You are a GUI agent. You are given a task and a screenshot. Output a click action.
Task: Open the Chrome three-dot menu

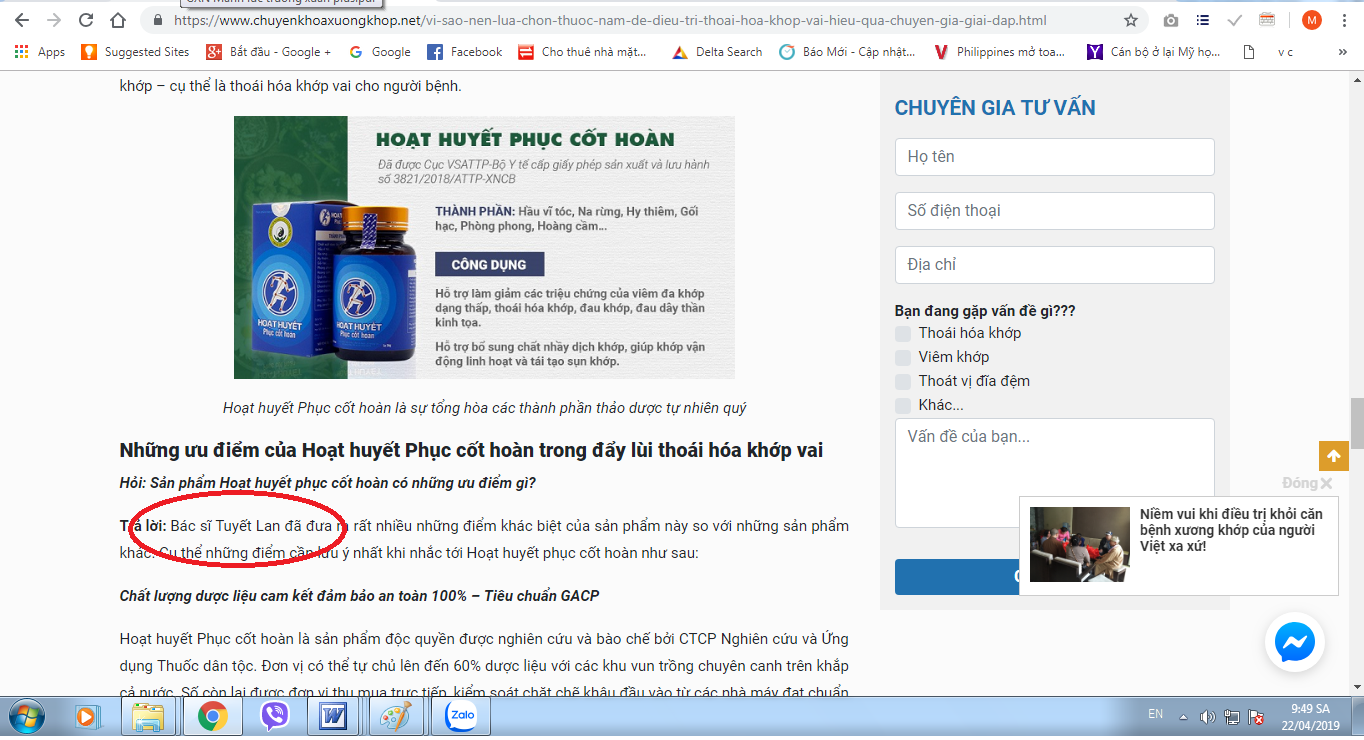click(1345, 20)
